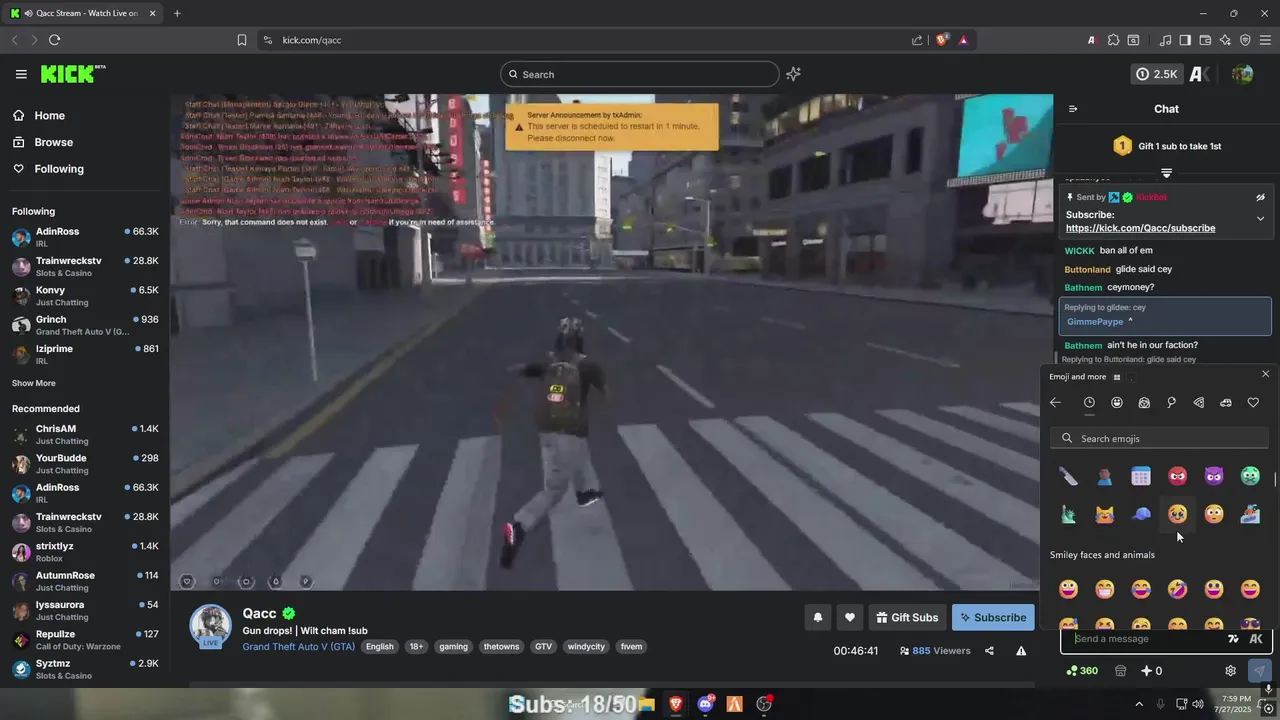Toggle the browser sidebar panel icon

1185,40
